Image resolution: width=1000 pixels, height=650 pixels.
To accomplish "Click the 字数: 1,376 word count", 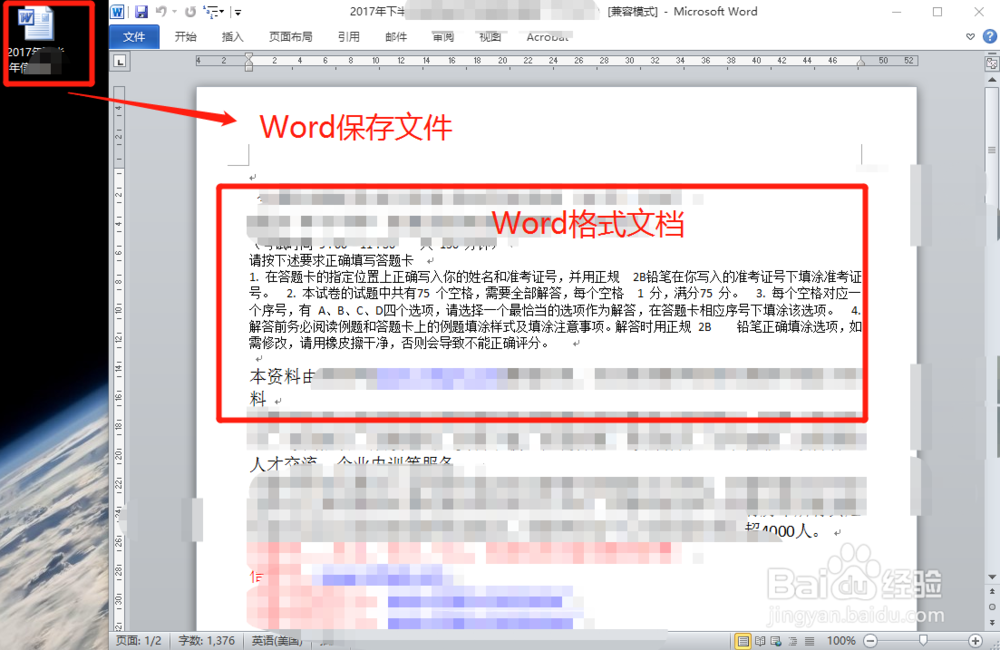I will [x=207, y=640].
